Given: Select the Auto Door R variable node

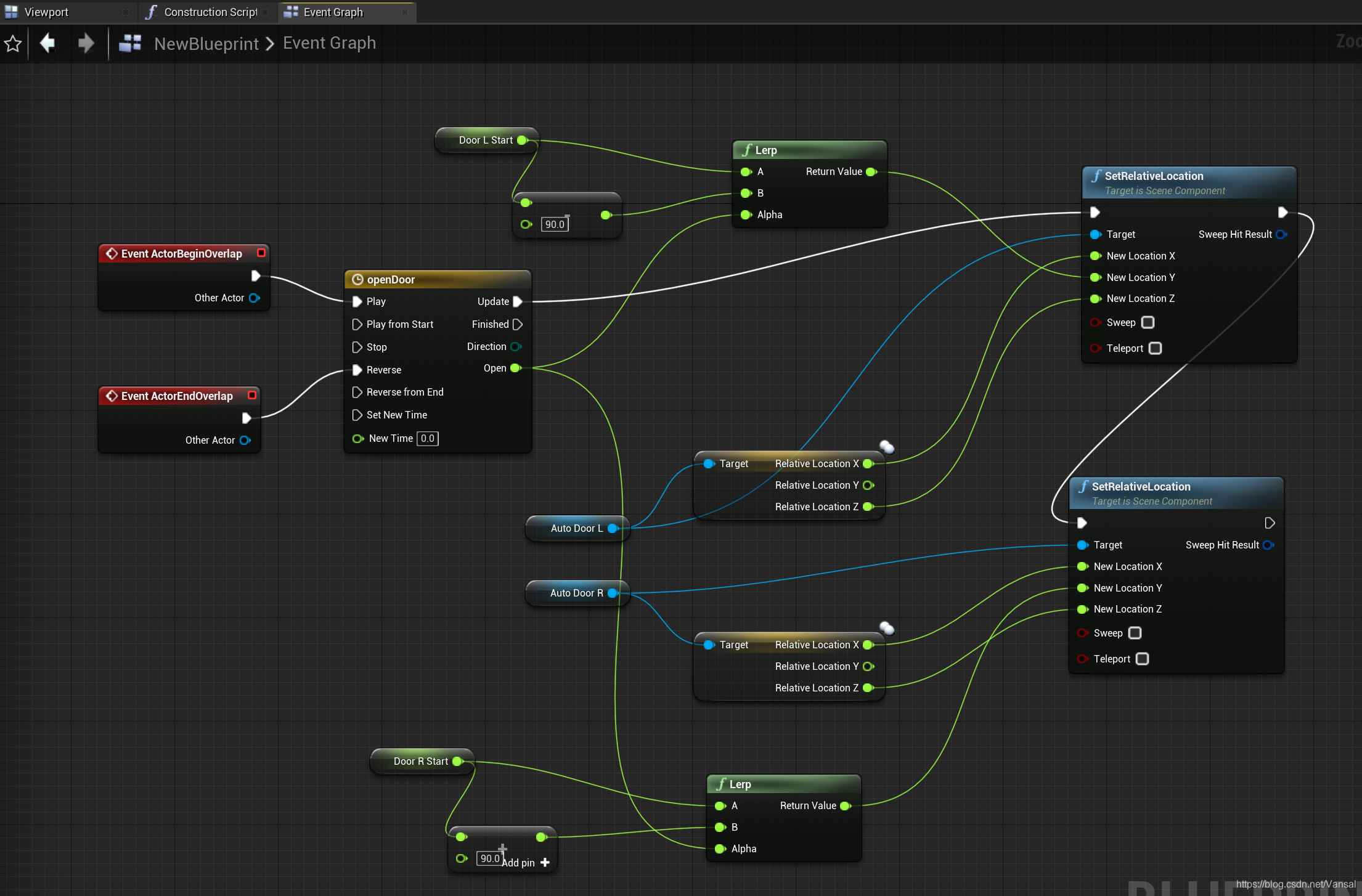Looking at the screenshot, I should pyautogui.click(x=577, y=593).
